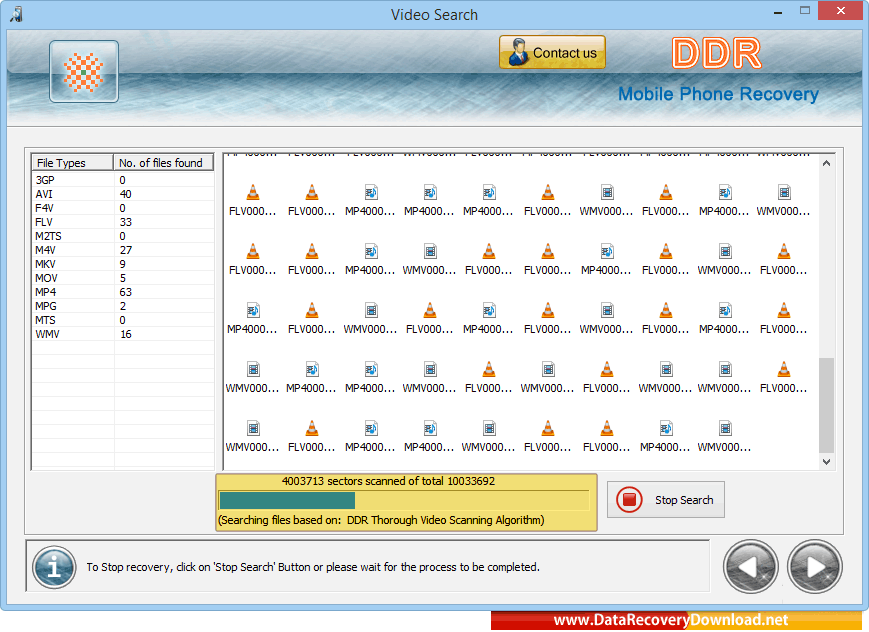Click the sector scan progress bar
Viewport: 869px width, 632px height.
[x=405, y=501]
